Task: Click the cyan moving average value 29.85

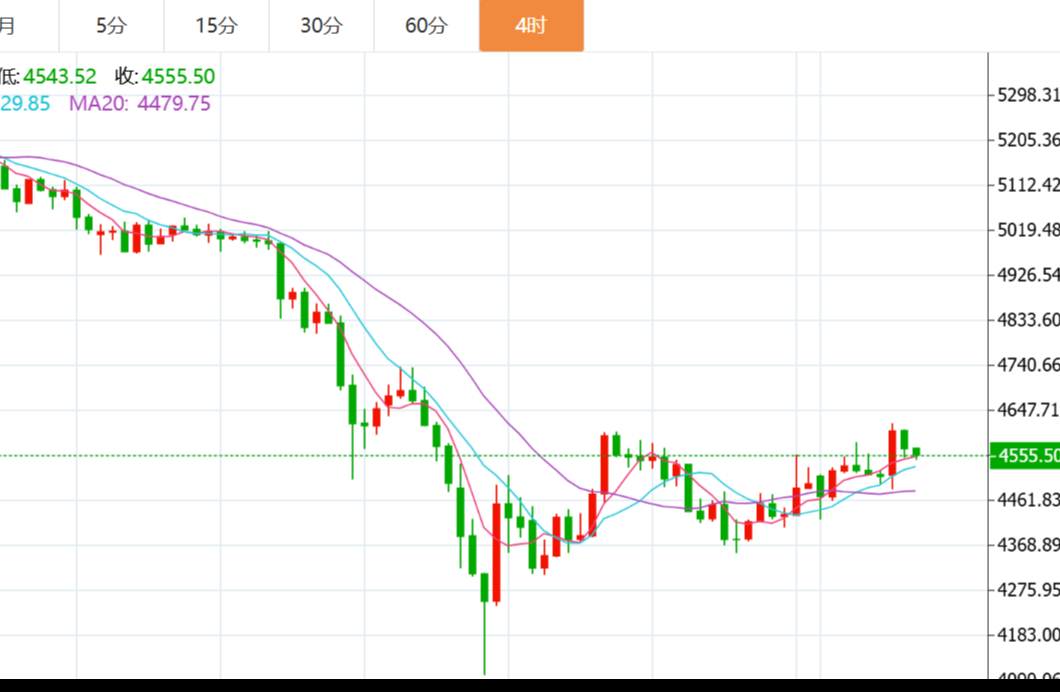Action: coord(25,103)
